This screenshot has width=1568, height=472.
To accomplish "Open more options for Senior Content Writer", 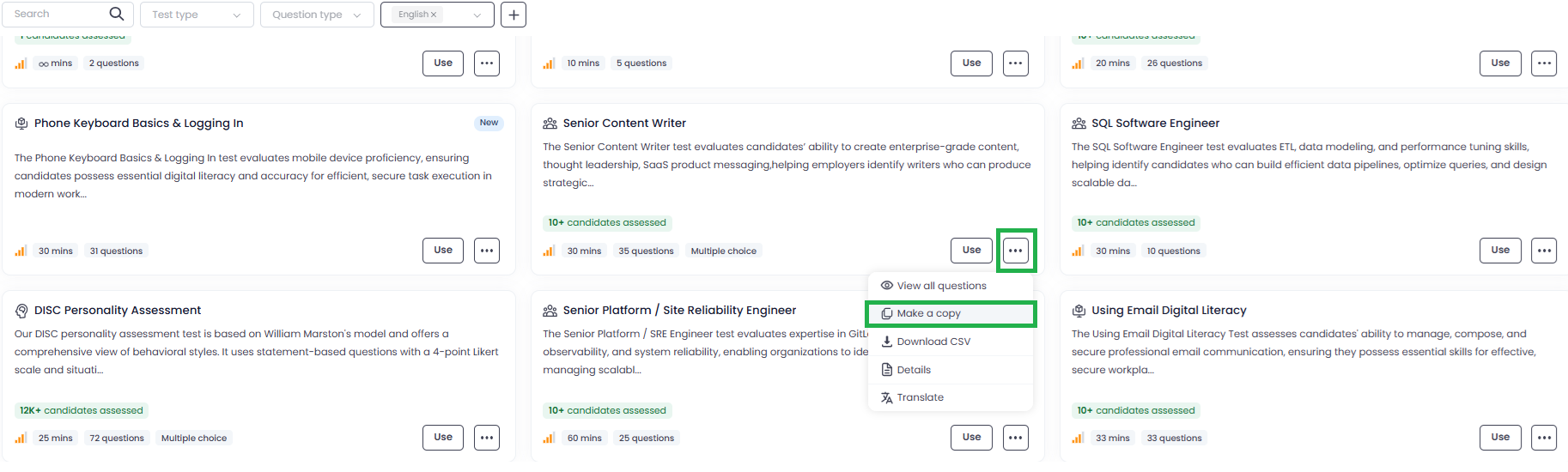I will 1016,251.
